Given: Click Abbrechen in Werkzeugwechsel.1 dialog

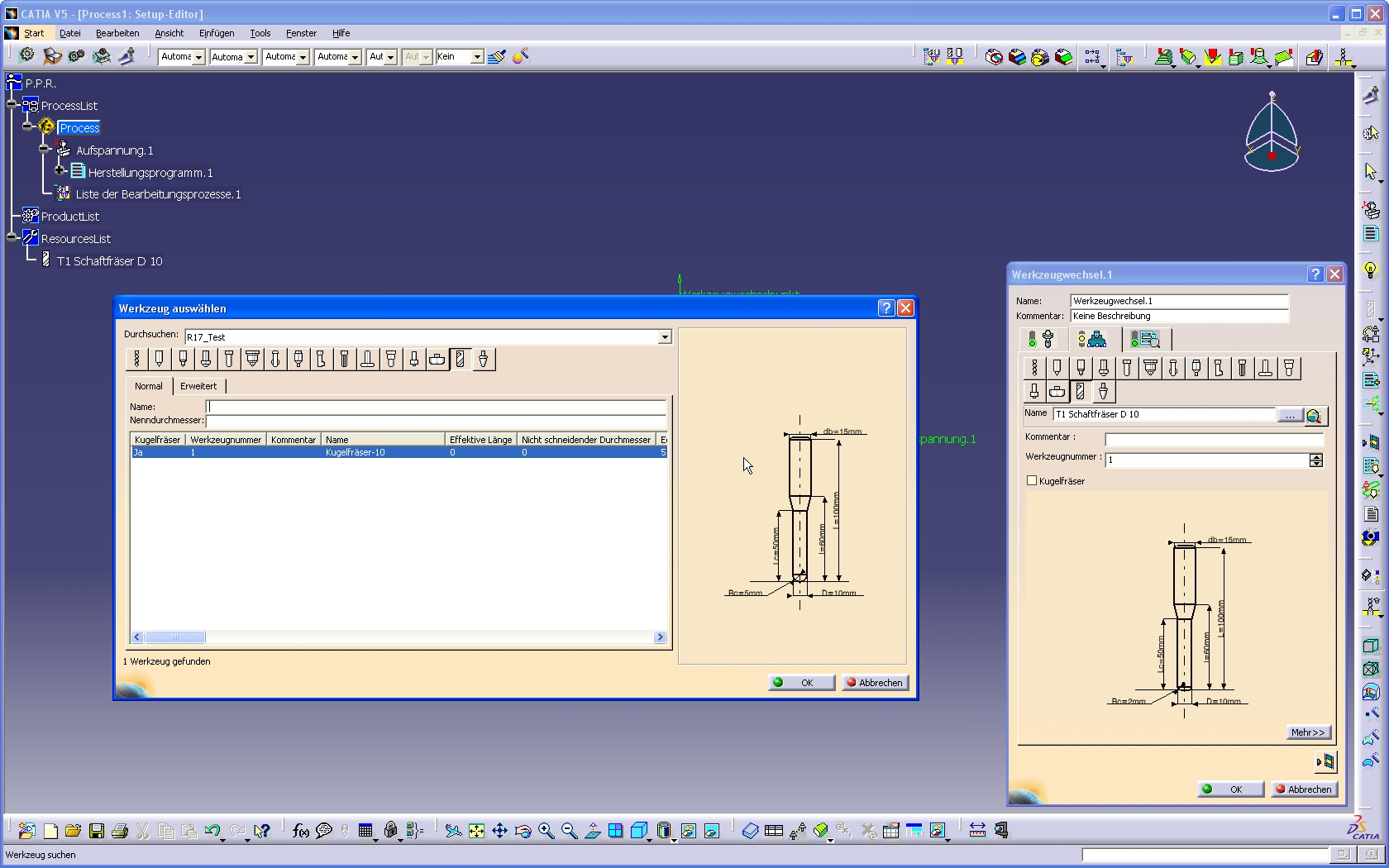Looking at the screenshot, I should (x=1304, y=789).
